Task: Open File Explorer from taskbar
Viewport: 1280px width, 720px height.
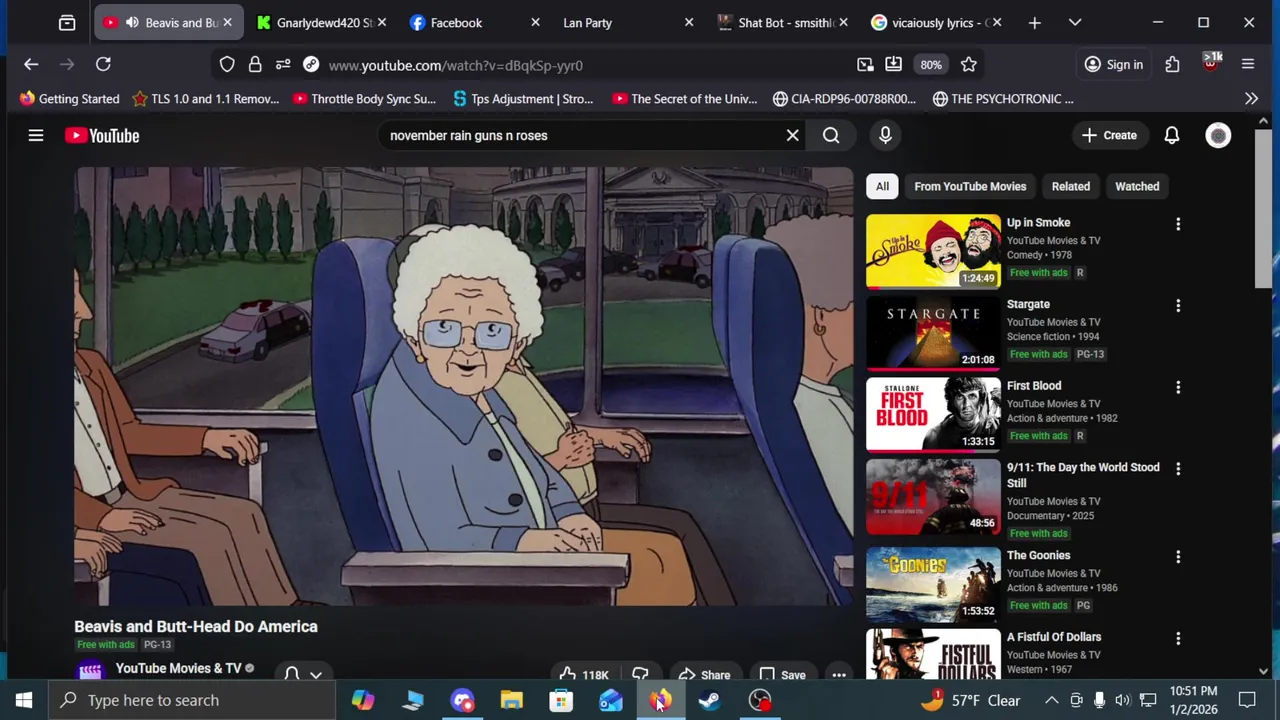Action: pyautogui.click(x=512, y=700)
